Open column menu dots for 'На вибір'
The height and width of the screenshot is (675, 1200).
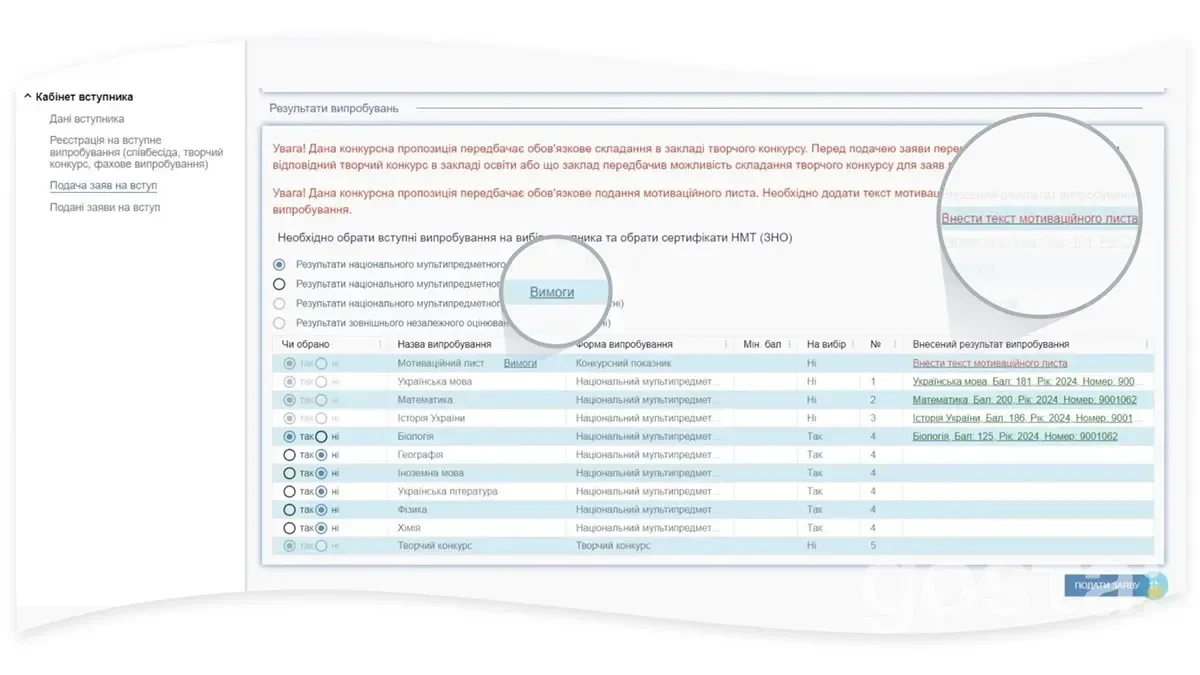(x=854, y=344)
